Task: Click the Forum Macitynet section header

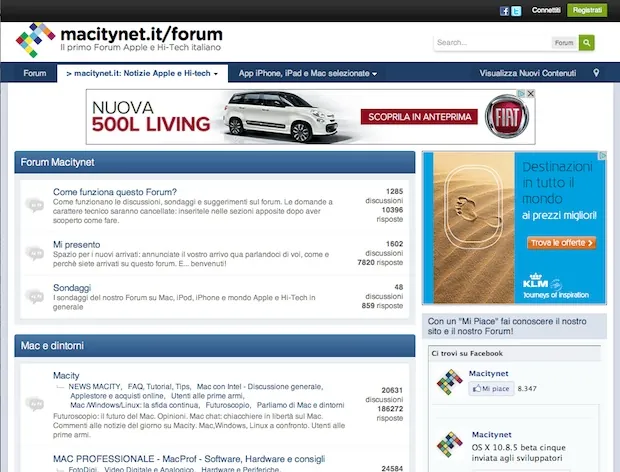Action: 215,162
